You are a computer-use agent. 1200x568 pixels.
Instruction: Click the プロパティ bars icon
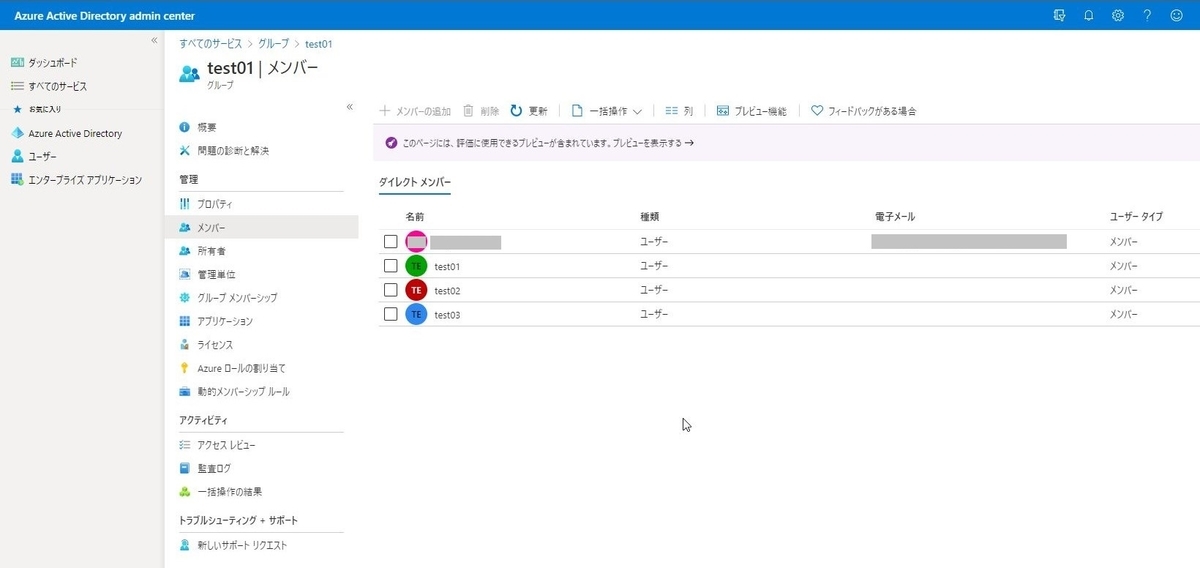click(184, 203)
